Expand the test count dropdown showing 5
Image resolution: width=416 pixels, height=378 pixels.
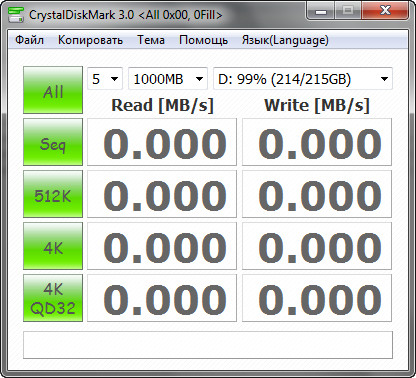click(105, 79)
